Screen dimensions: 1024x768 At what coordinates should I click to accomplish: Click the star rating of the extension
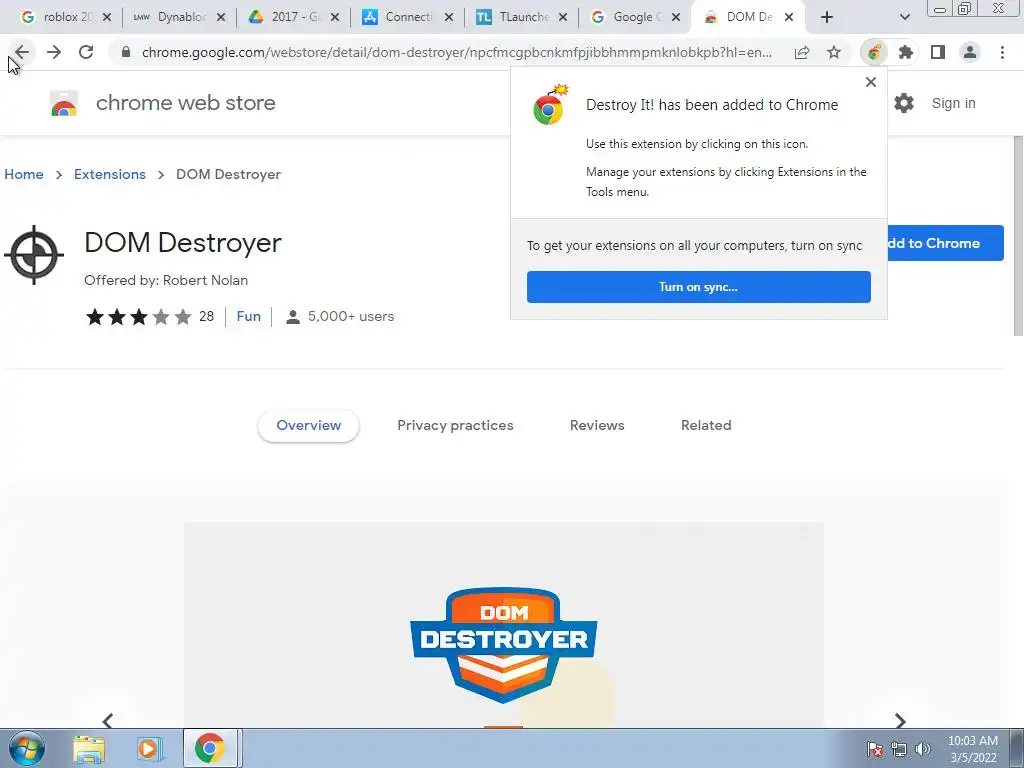(138, 317)
